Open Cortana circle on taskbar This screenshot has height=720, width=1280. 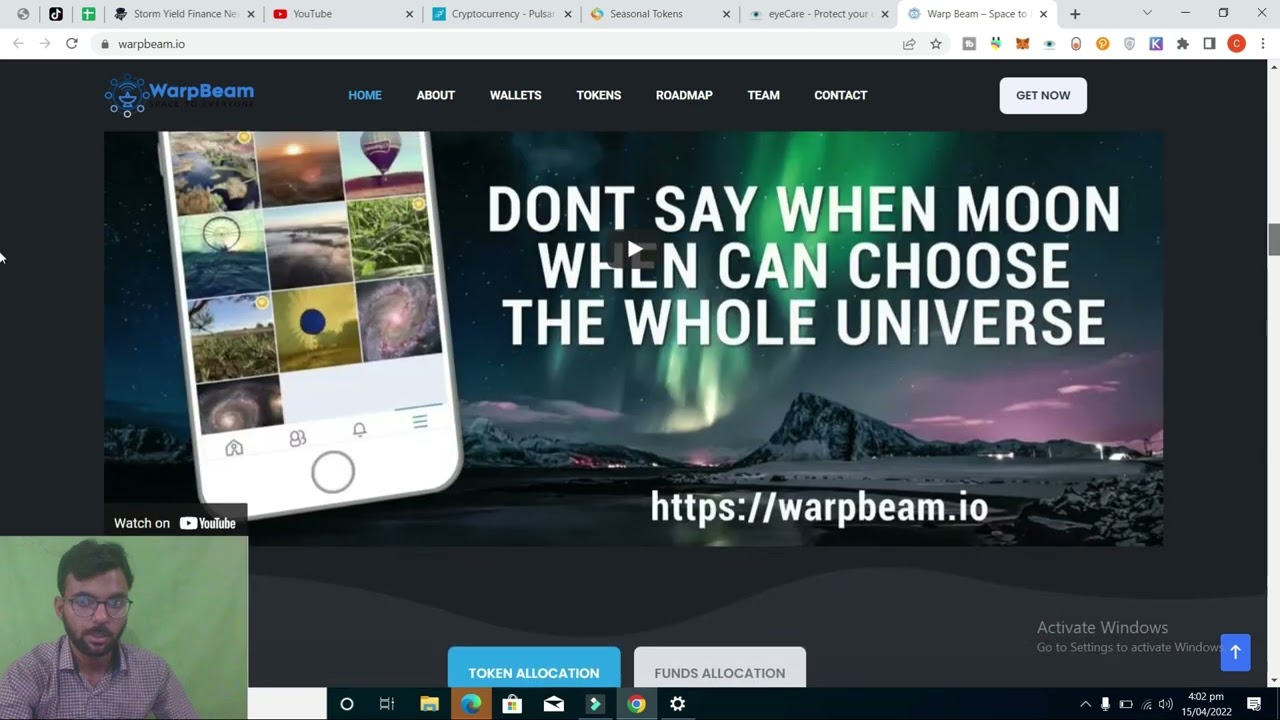pyautogui.click(x=347, y=704)
